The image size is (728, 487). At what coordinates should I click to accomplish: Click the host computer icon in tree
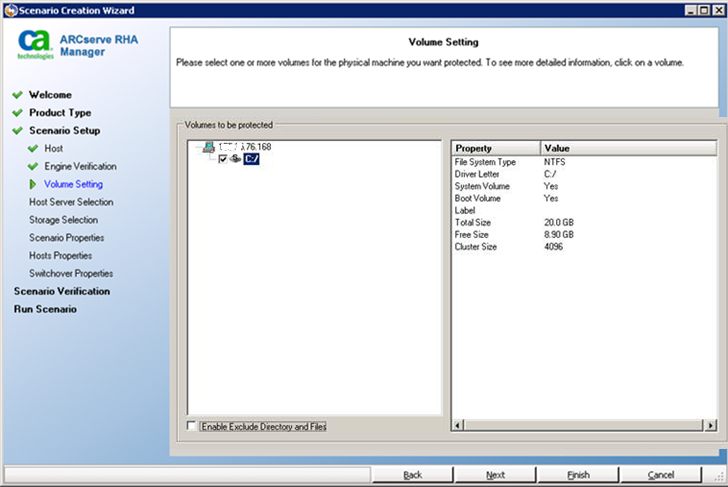click(x=208, y=147)
